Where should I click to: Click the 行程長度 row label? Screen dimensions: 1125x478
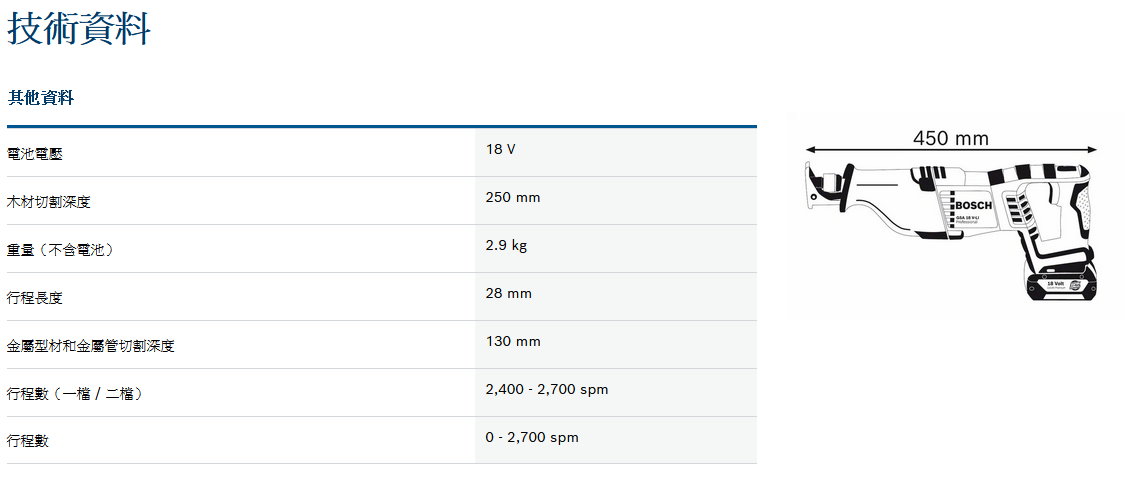pos(35,298)
